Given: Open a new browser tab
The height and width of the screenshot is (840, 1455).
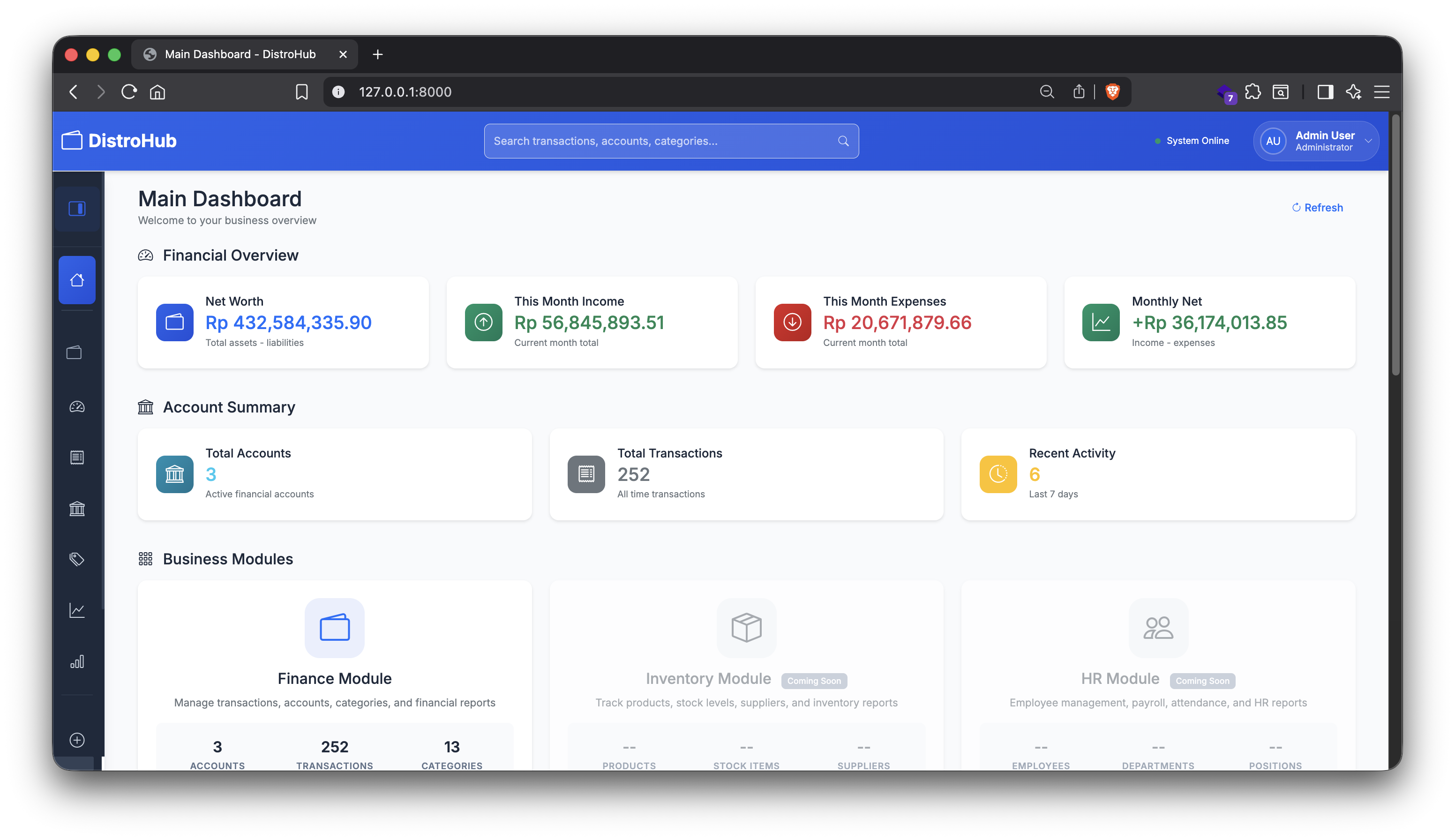Looking at the screenshot, I should click(x=378, y=54).
